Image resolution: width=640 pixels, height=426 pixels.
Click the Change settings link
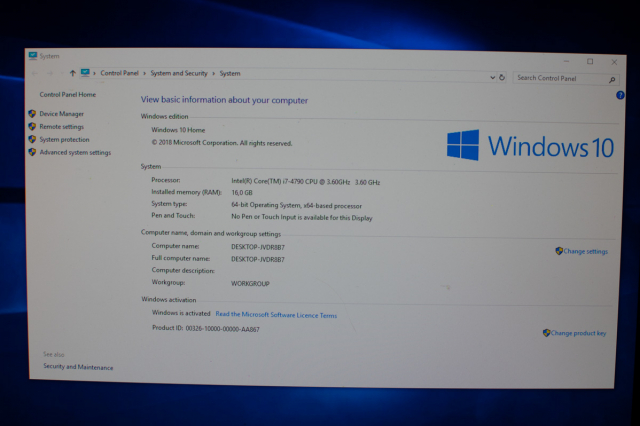tap(585, 251)
